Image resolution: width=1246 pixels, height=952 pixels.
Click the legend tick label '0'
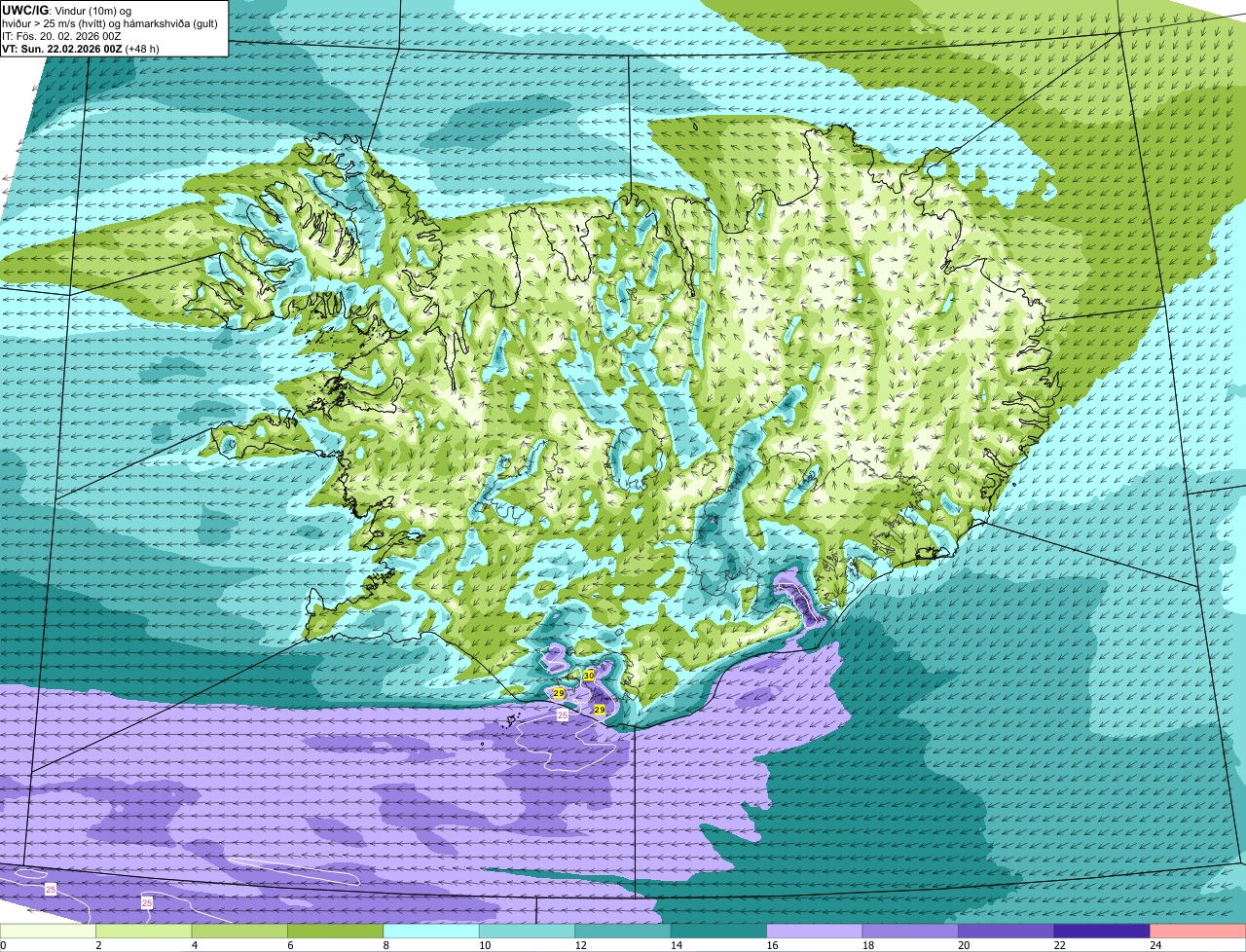[3, 945]
